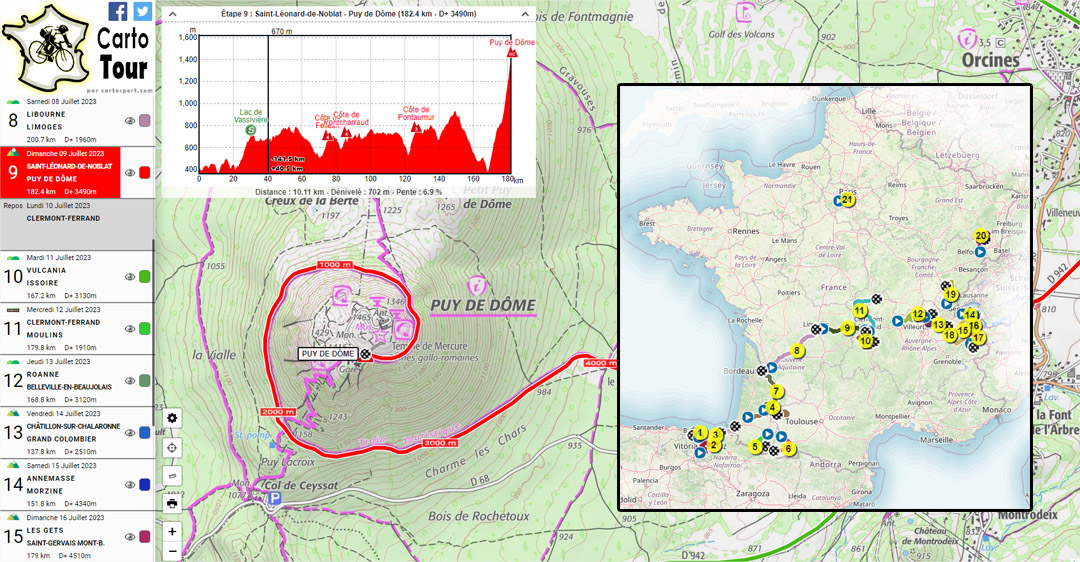Zoom out with the minus button
The image size is (1080, 562).
pos(172,551)
